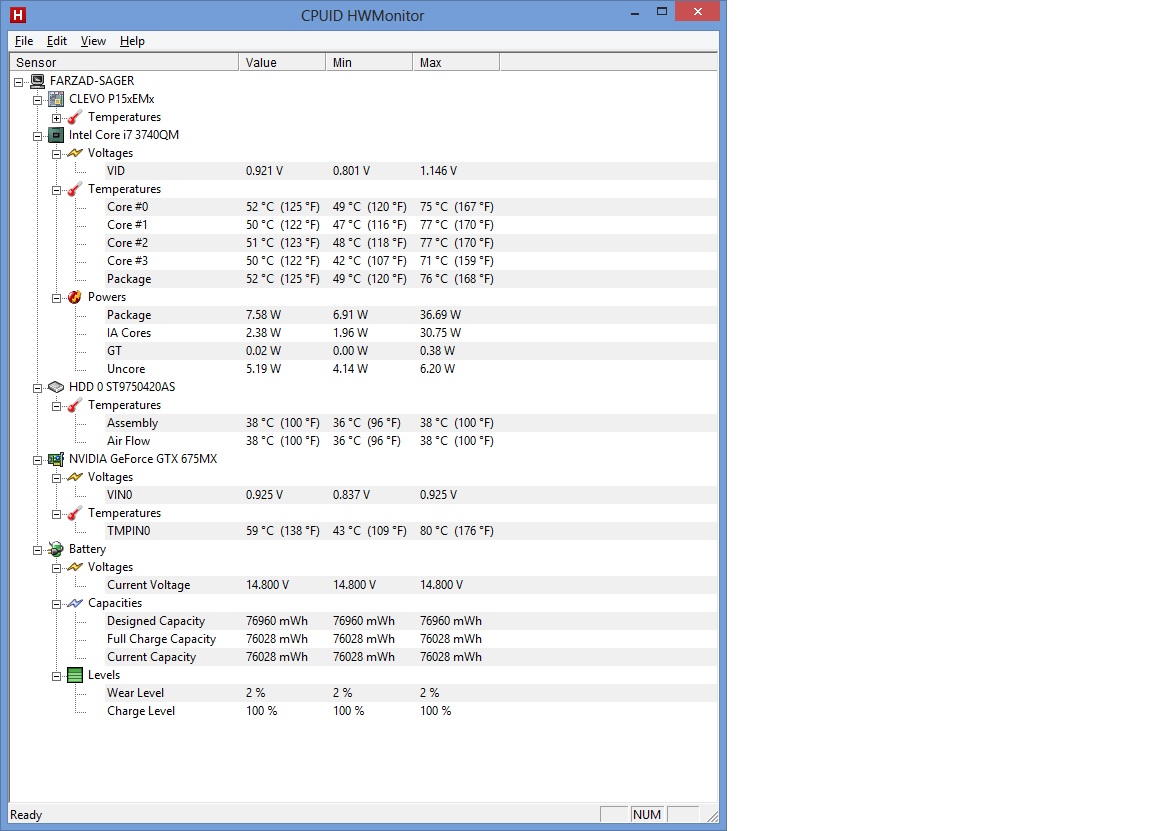
Task: Click the NVIDIA Temperatures thermometer icon
Action: [75, 513]
